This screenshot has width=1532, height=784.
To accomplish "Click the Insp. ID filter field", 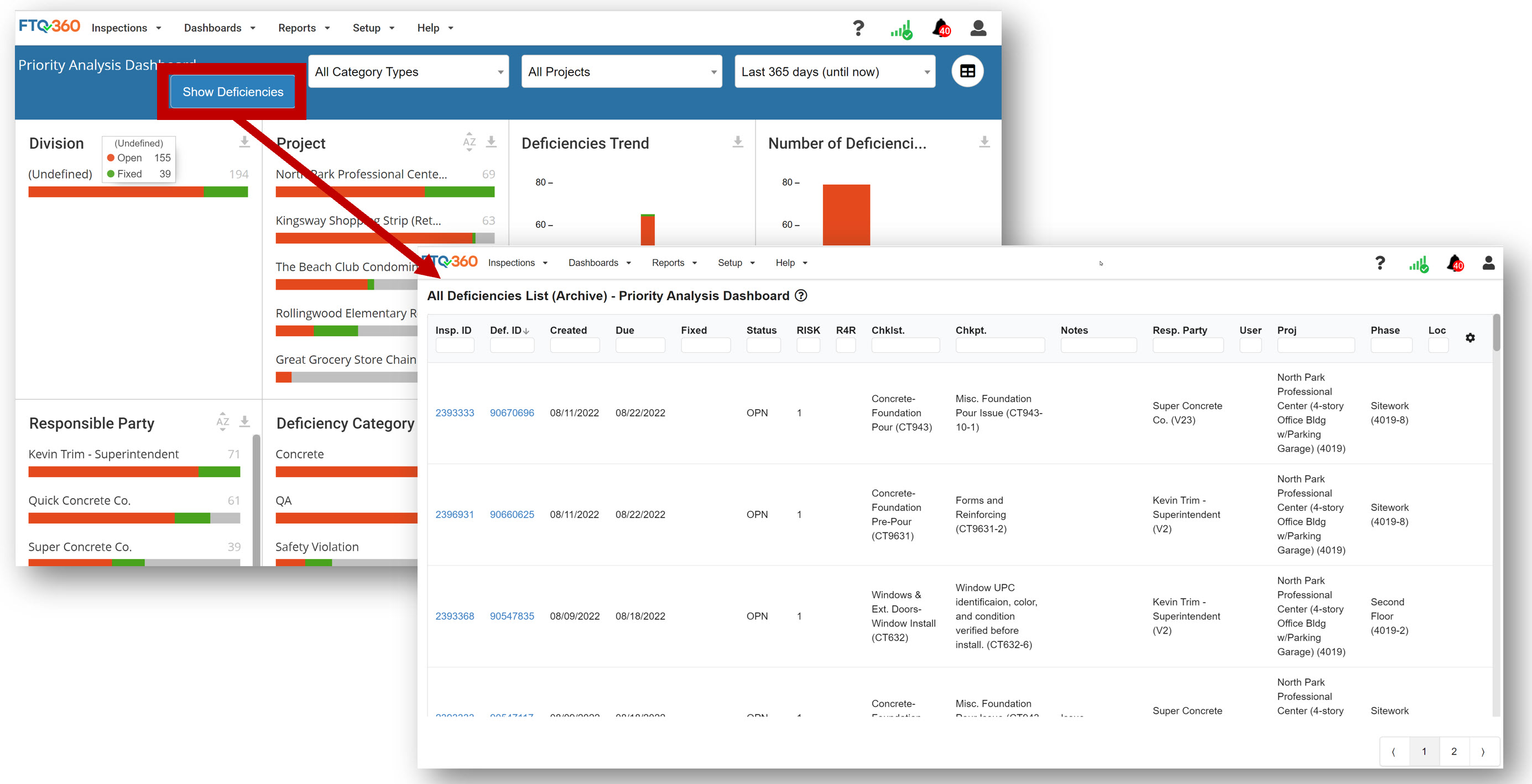I will 455,345.
